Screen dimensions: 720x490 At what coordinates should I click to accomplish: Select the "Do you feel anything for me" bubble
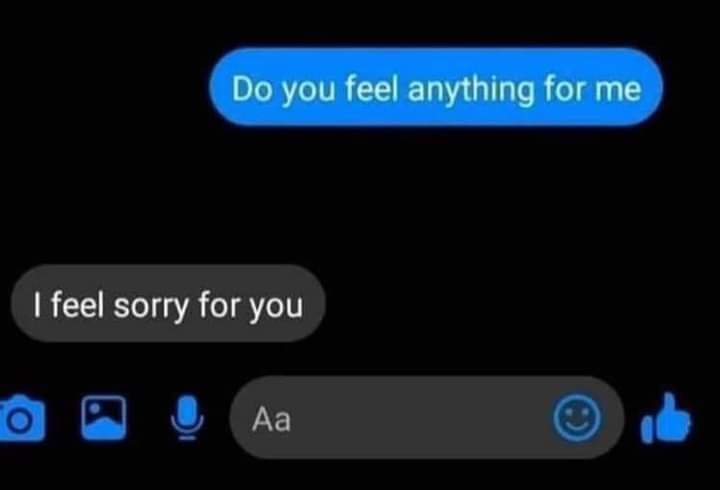(436, 87)
